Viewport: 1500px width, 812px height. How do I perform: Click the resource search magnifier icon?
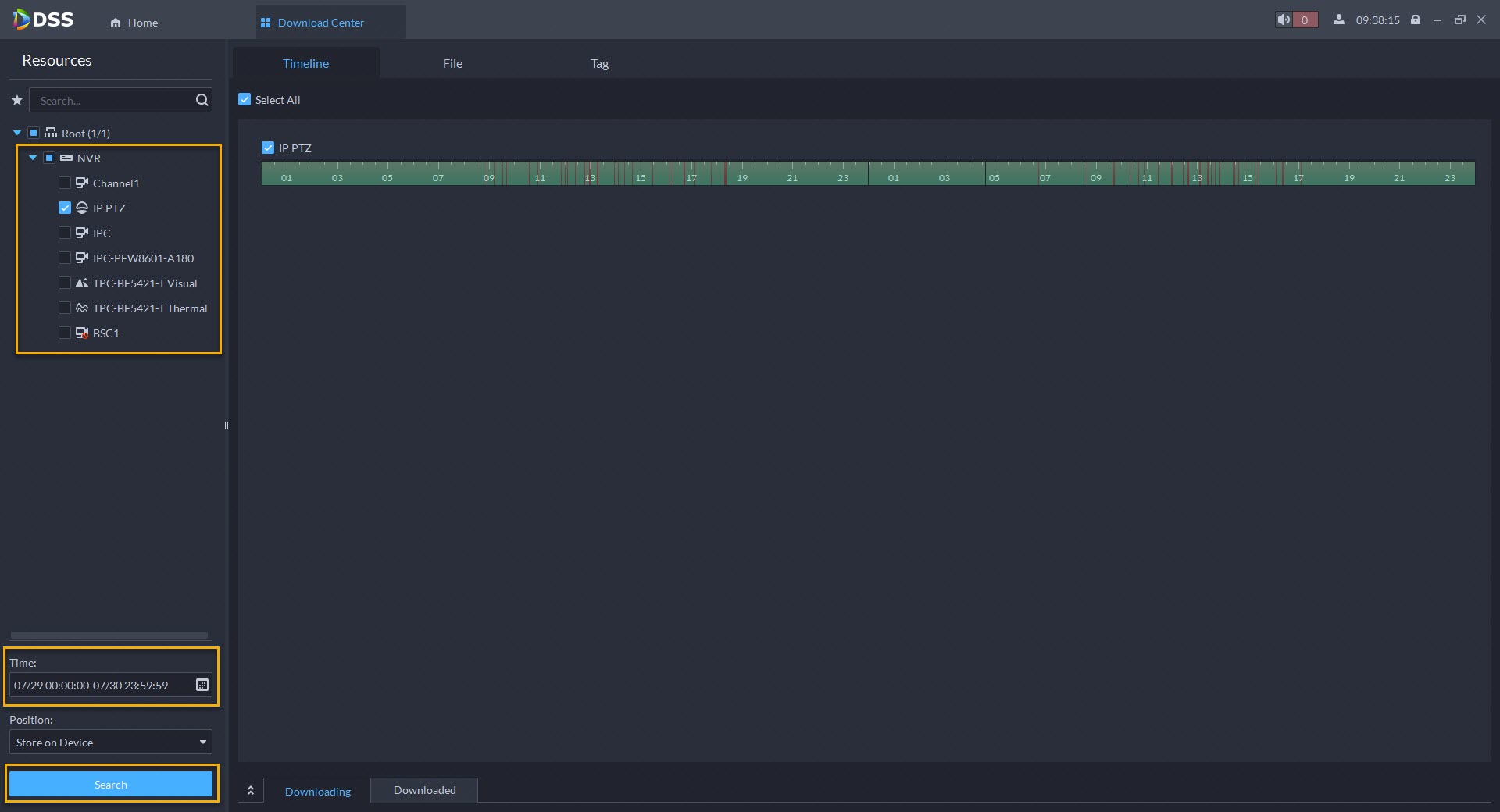pos(202,100)
